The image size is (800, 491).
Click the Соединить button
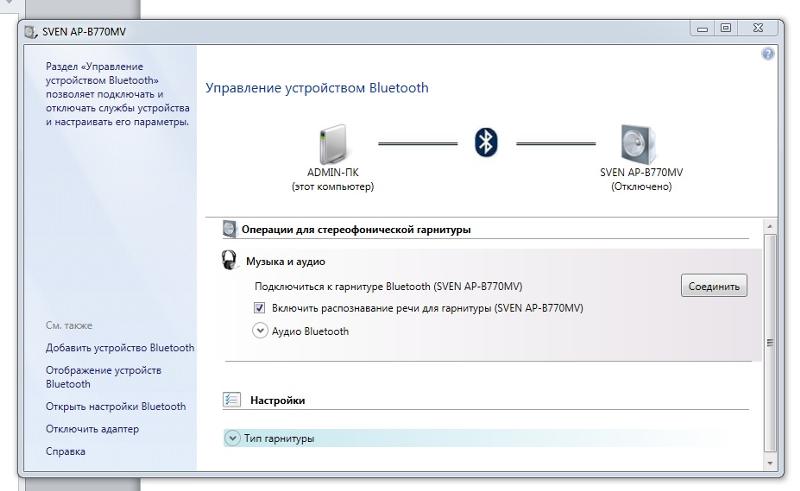714,286
